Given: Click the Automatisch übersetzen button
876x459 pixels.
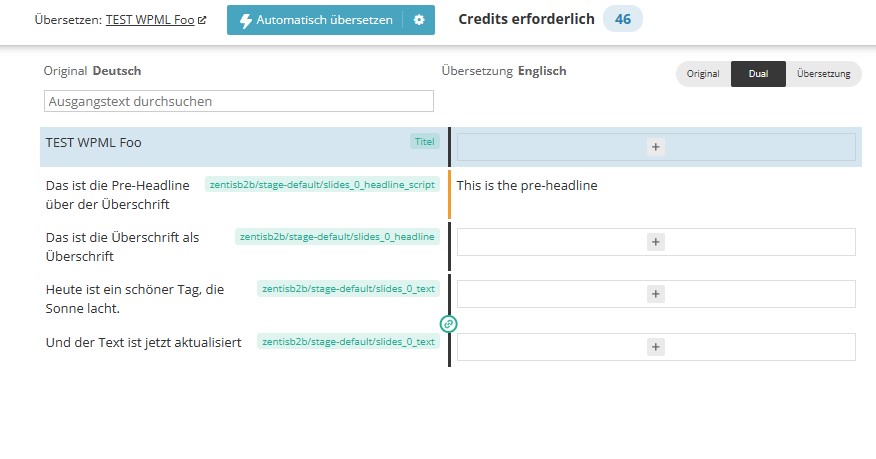Looking at the screenshot, I should click(x=315, y=20).
